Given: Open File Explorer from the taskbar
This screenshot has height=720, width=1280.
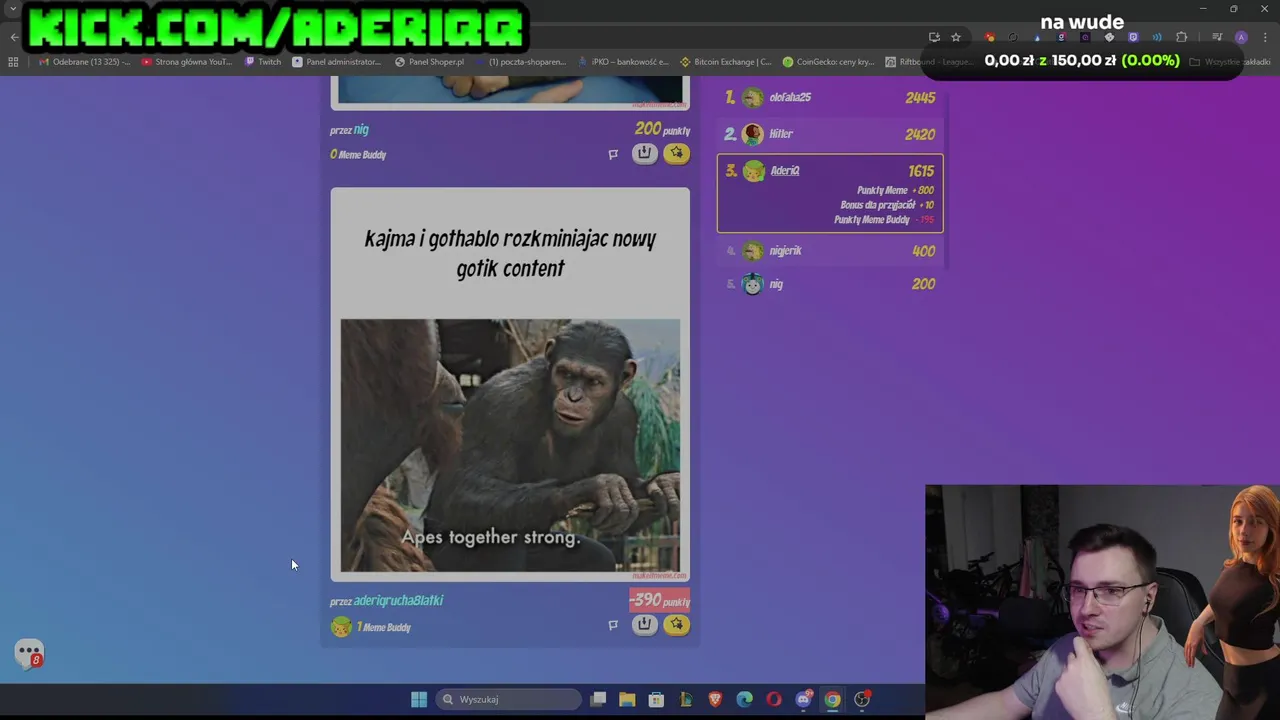Looking at the screenshot, I should point(627,699).
